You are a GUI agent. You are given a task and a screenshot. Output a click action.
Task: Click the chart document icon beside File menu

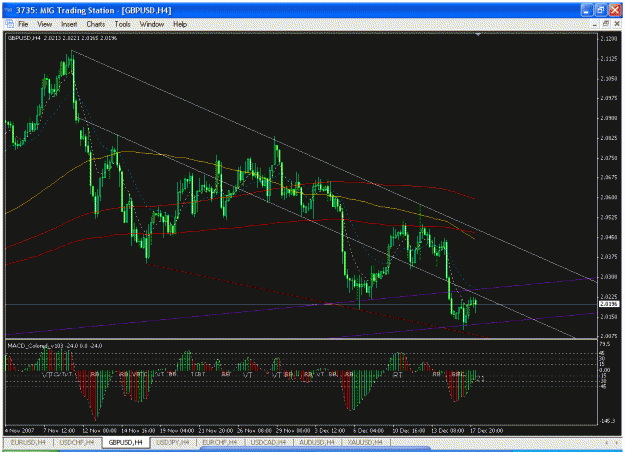pos(9,24)
